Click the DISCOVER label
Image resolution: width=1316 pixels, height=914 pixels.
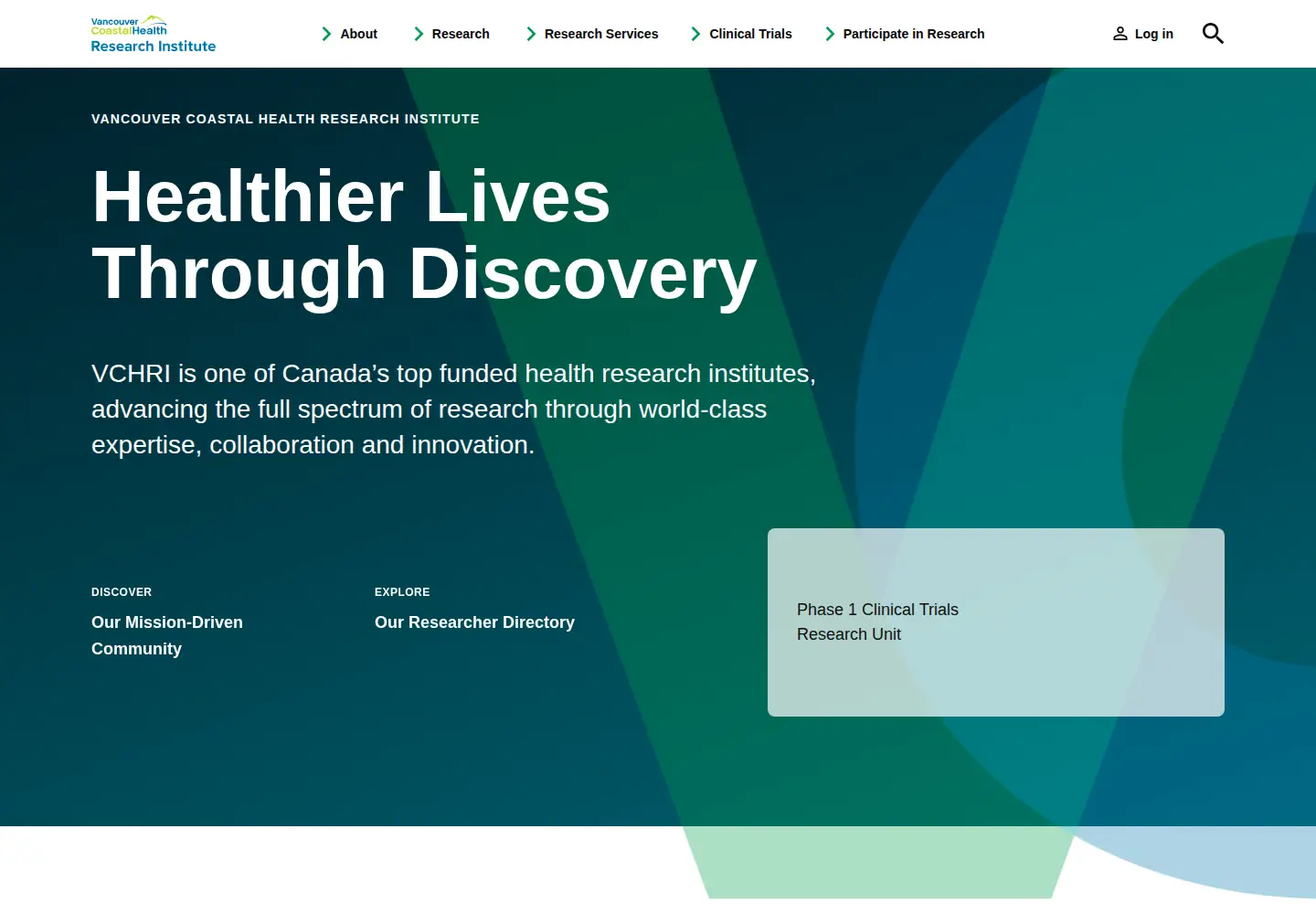click(x=122, y=592)
